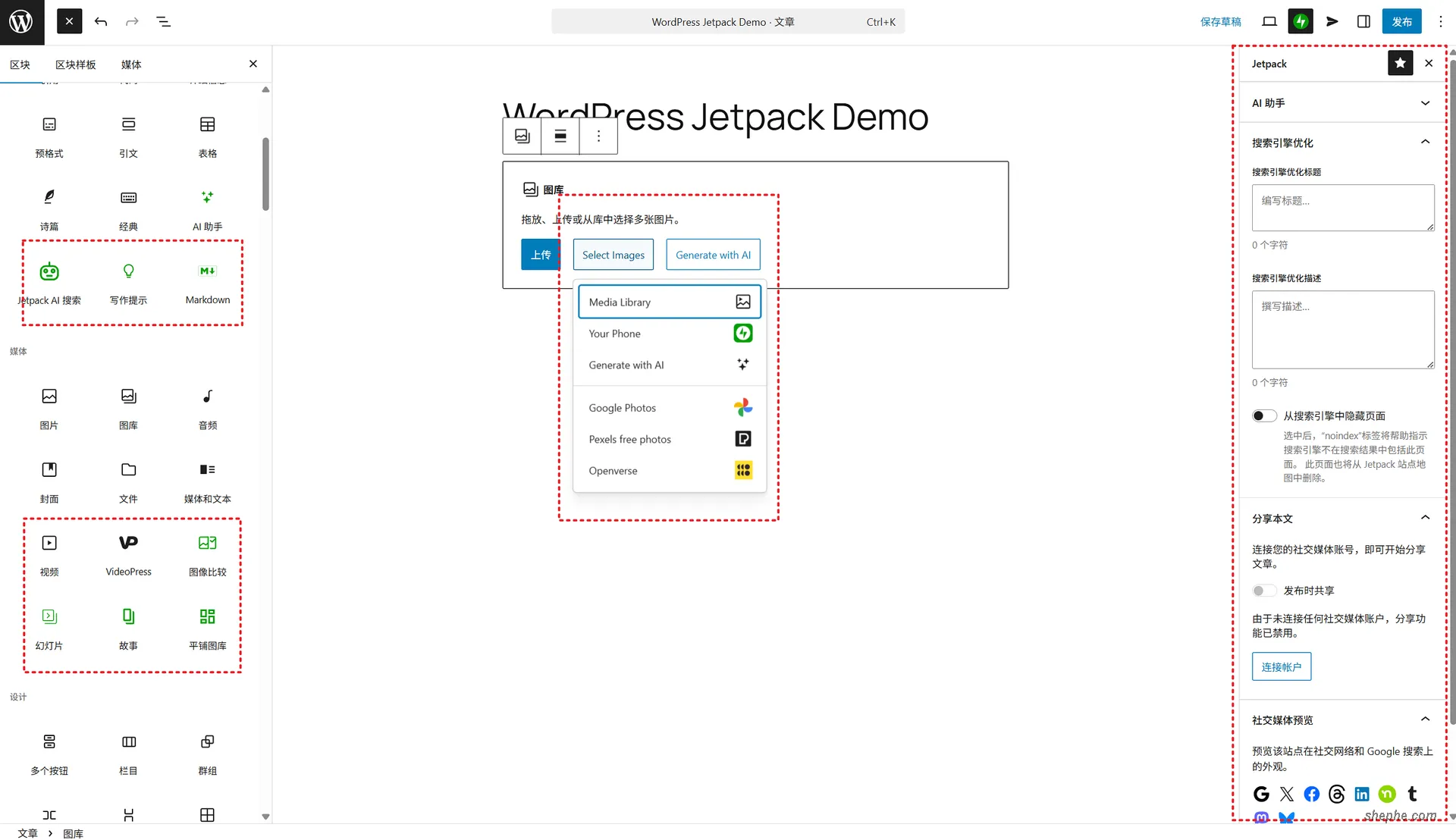Image resolution: width=1456 pixels, height=840 pixels.
Task: Collapse the 社交媒体预览 section
Action: pos(1425,719)
